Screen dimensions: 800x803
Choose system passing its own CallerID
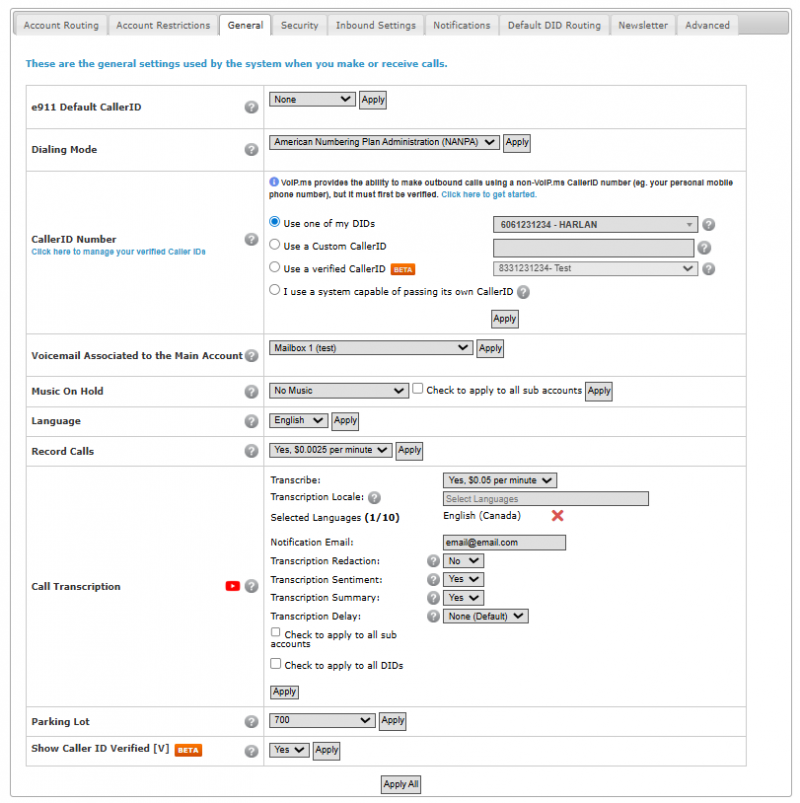(275, 290)
